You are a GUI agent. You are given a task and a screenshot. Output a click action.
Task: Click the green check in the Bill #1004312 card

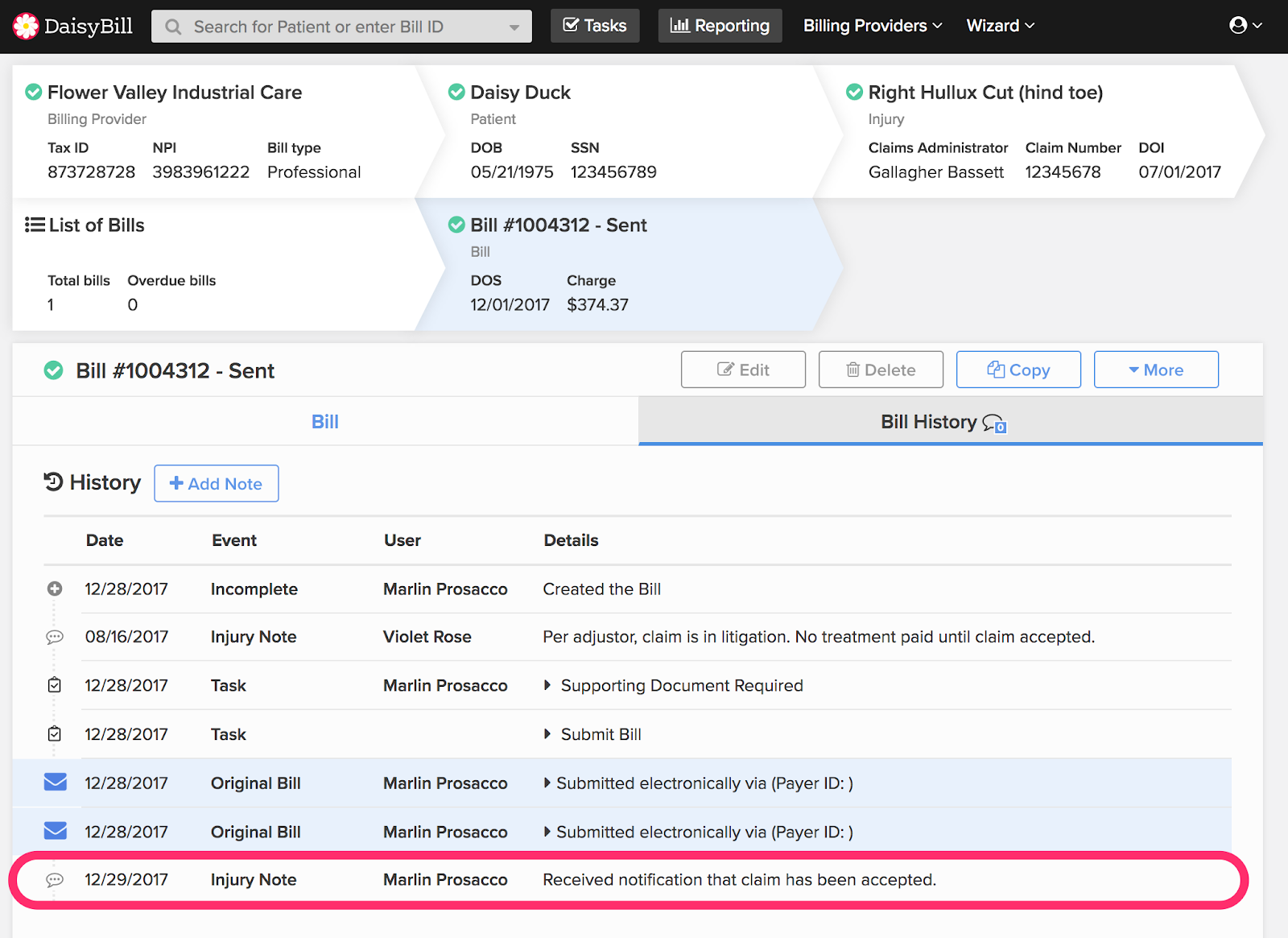tap(456, 225)
